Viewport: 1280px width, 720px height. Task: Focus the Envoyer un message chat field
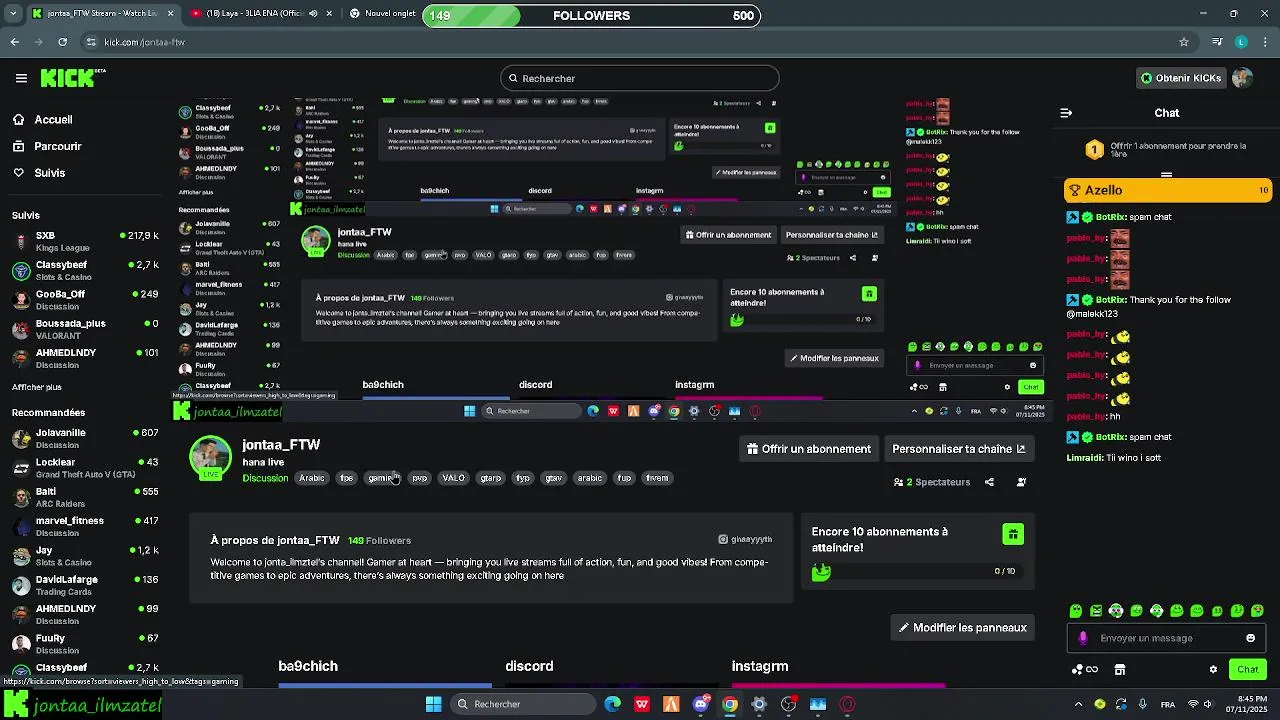[x=1165, y=638]
